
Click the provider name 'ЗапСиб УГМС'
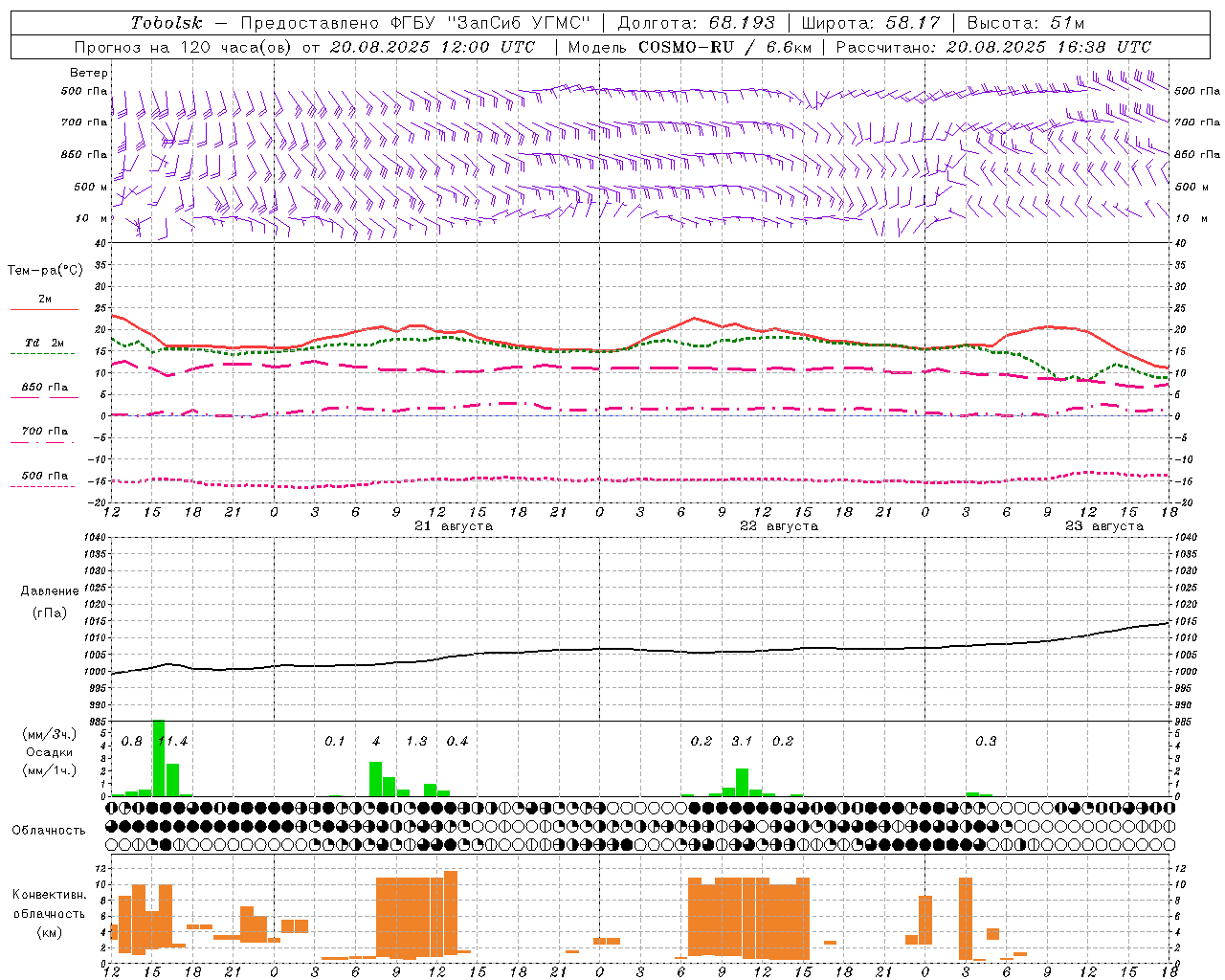(520, 23)
